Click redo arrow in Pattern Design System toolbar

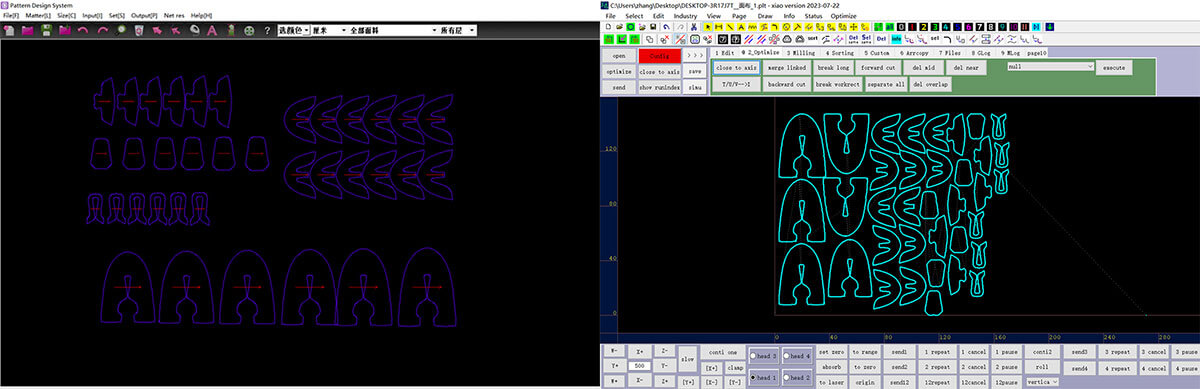[x=102, y=30]
